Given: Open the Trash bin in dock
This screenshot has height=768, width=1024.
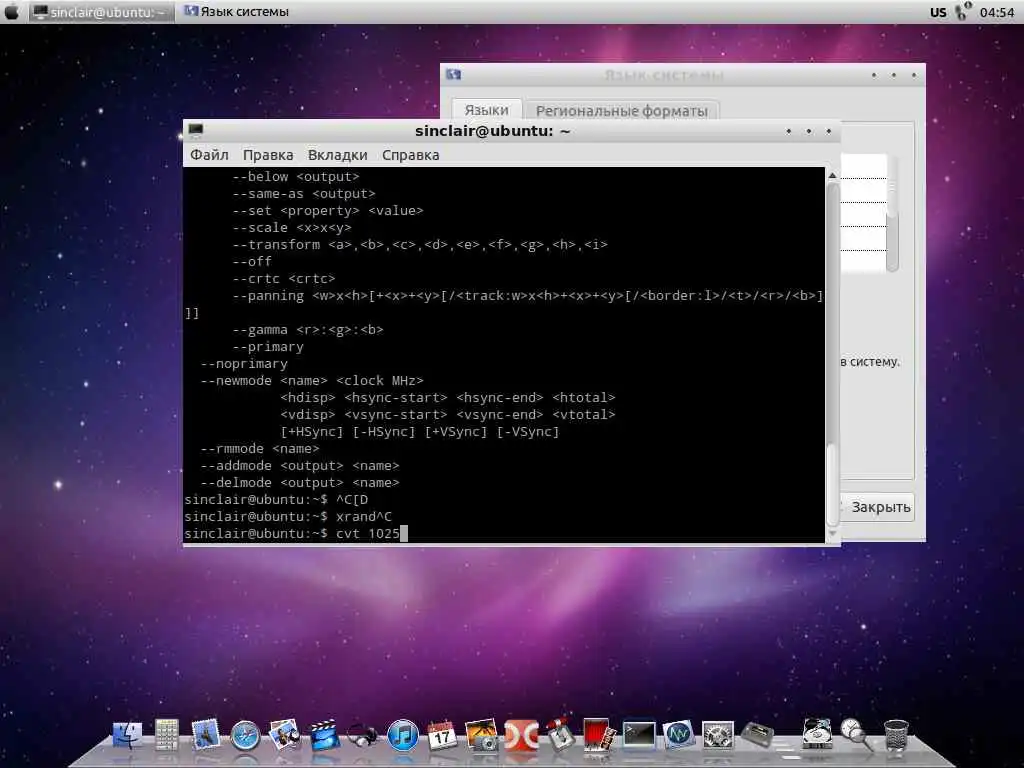Looking at the screenshot, I should tap(895, 736).
